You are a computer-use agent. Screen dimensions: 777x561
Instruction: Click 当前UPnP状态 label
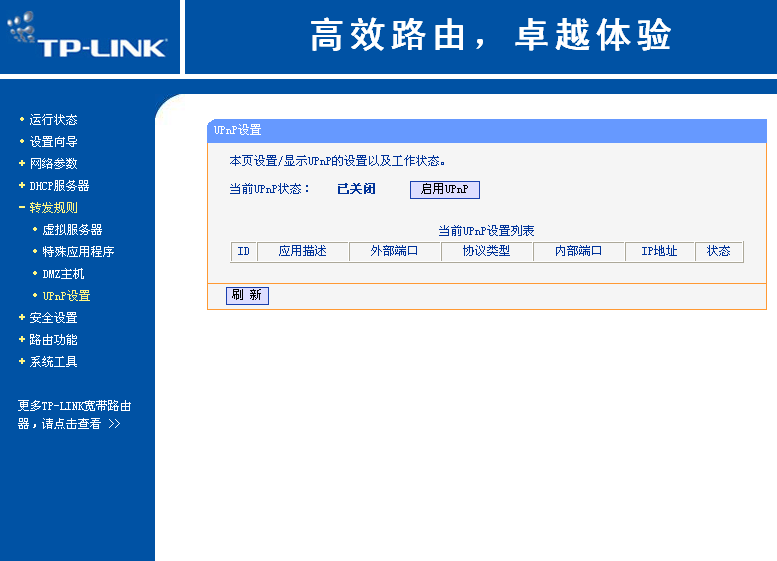tap(270, 189)
